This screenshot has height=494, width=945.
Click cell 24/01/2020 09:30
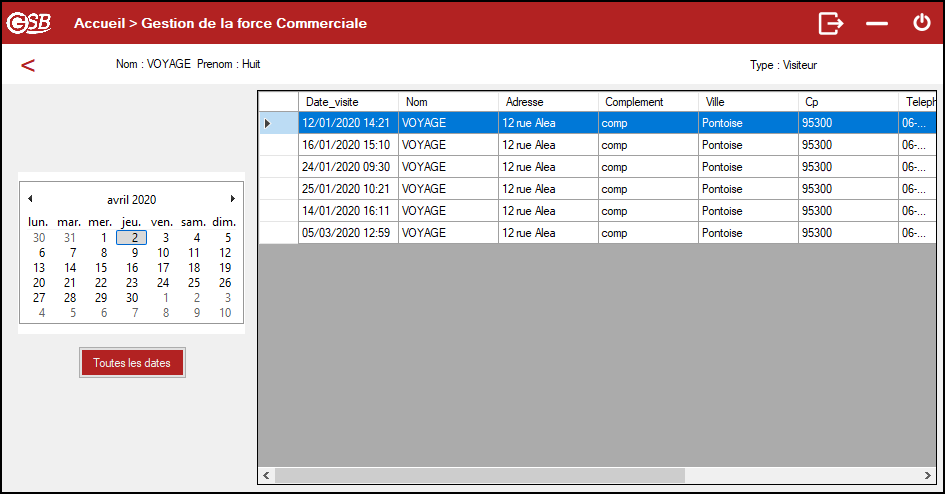point(348,167)
